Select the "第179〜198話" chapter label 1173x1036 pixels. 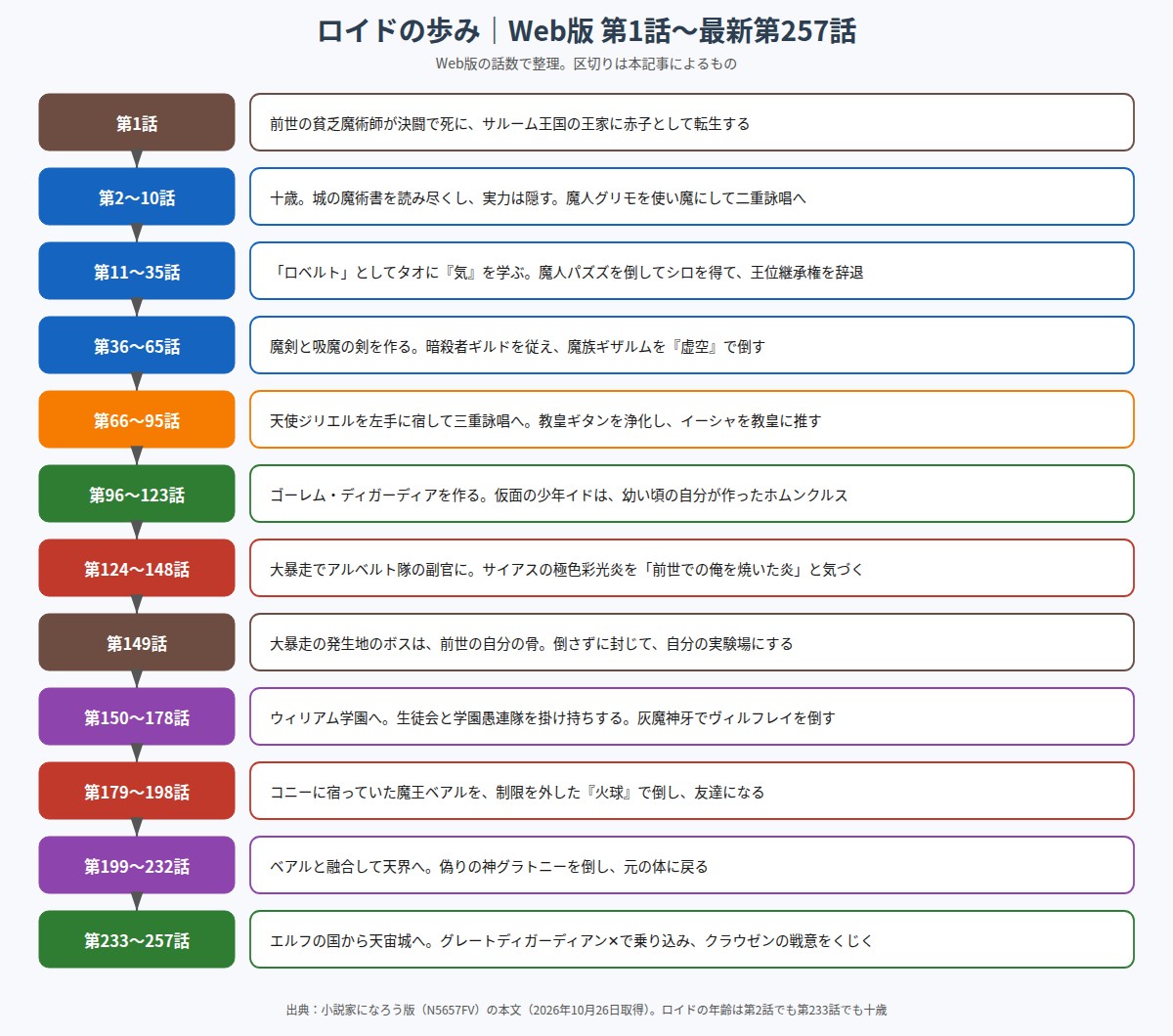(137, 792)
